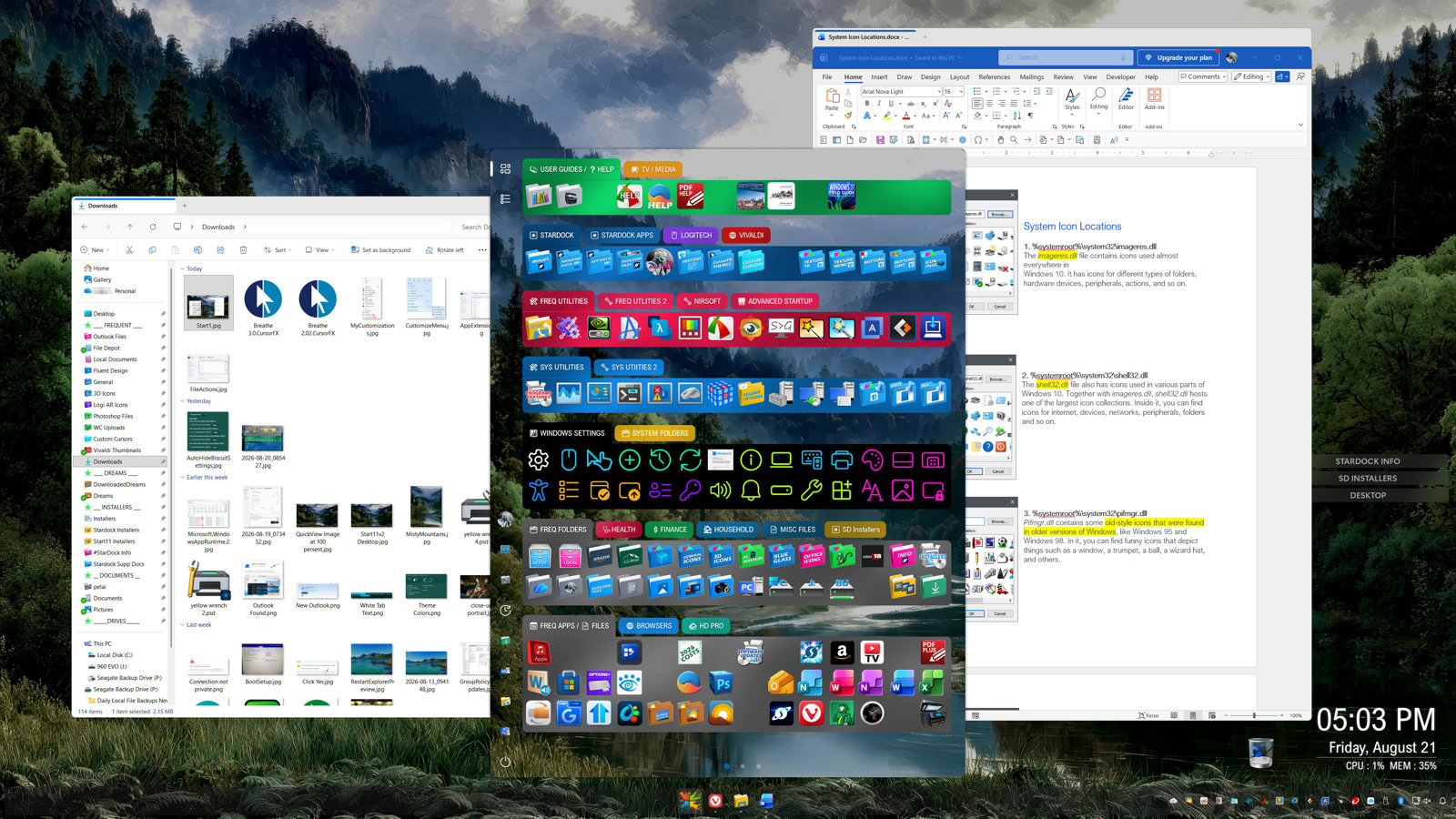Image resolution: width=1456 pixels, height=819 pixels.
Task: Launch the NVIDIA app in Freq Utilities
Action: (x=599, y=328)
